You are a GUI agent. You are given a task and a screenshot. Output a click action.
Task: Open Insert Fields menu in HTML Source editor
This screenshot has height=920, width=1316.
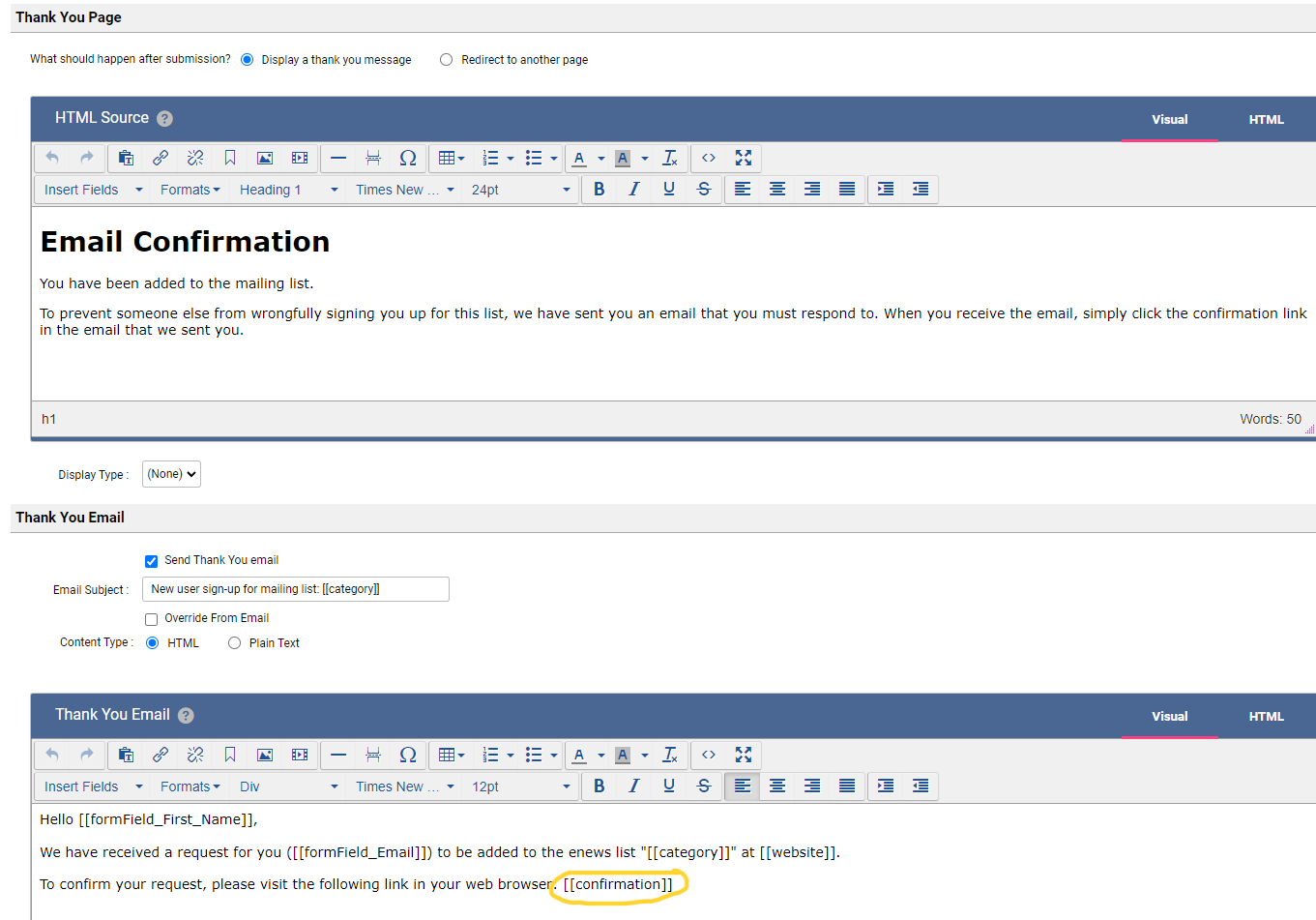(93, 190)
